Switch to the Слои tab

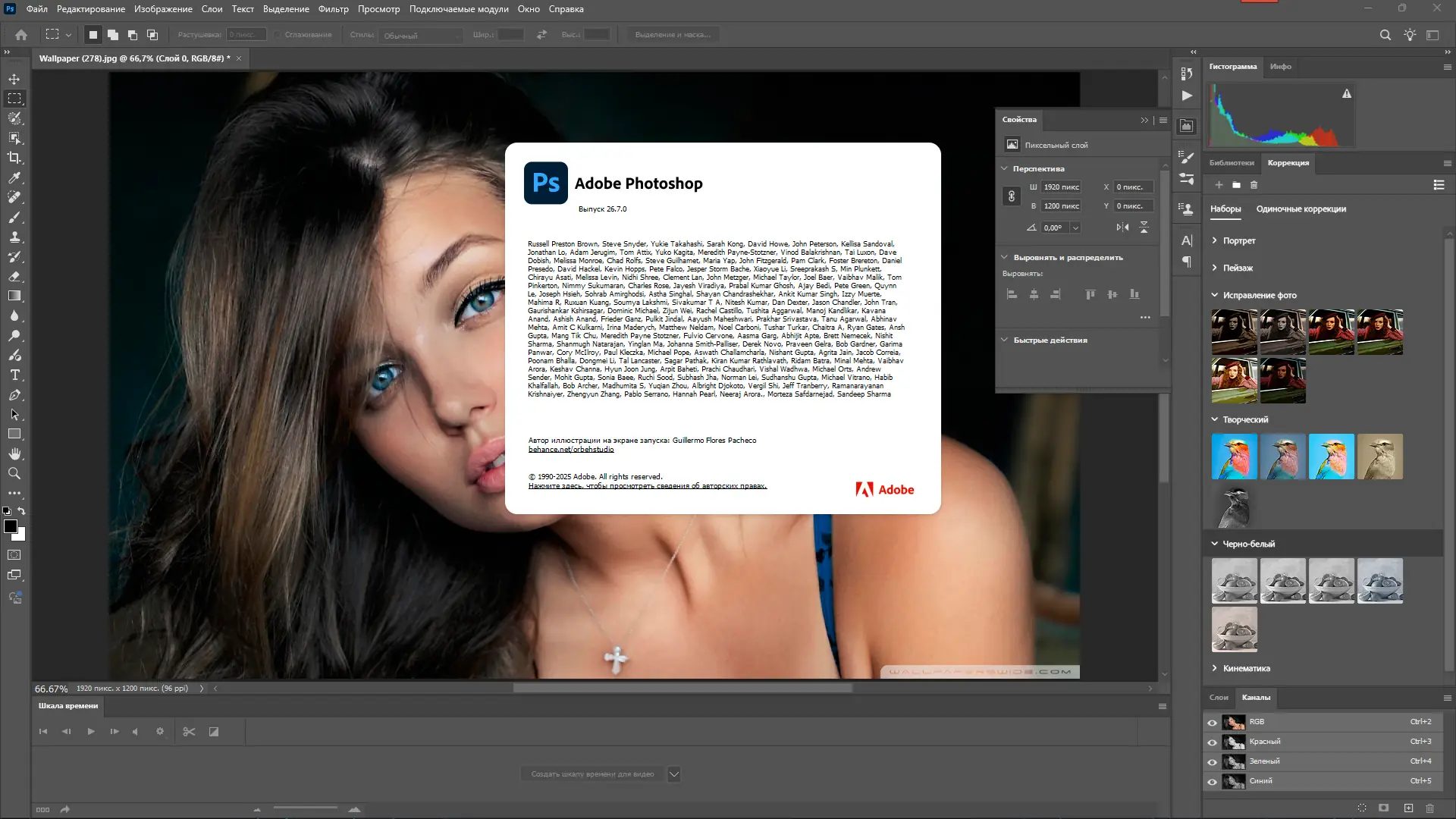[x=1219, y=698]
